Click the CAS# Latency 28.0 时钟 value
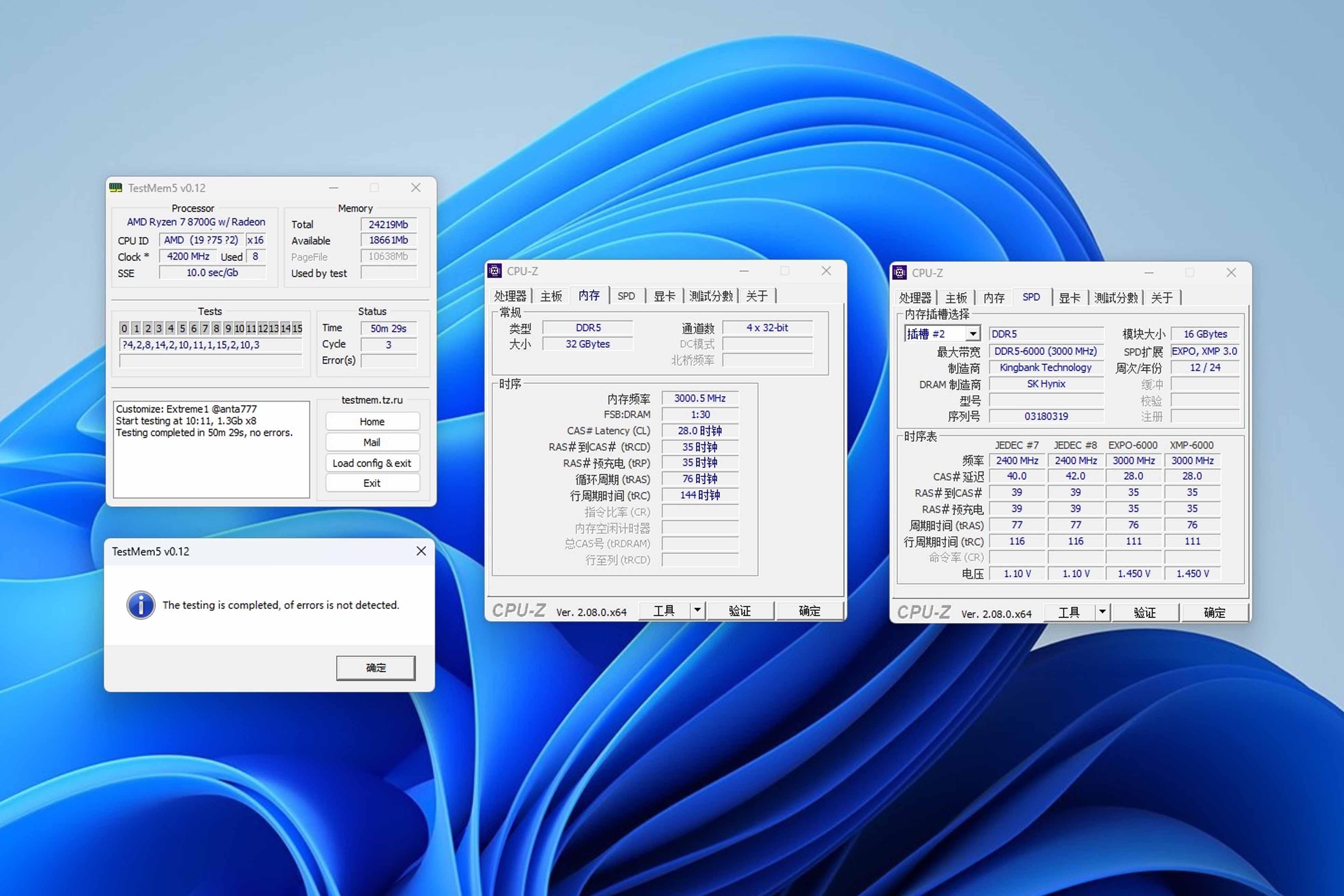 tap(700, 430)
